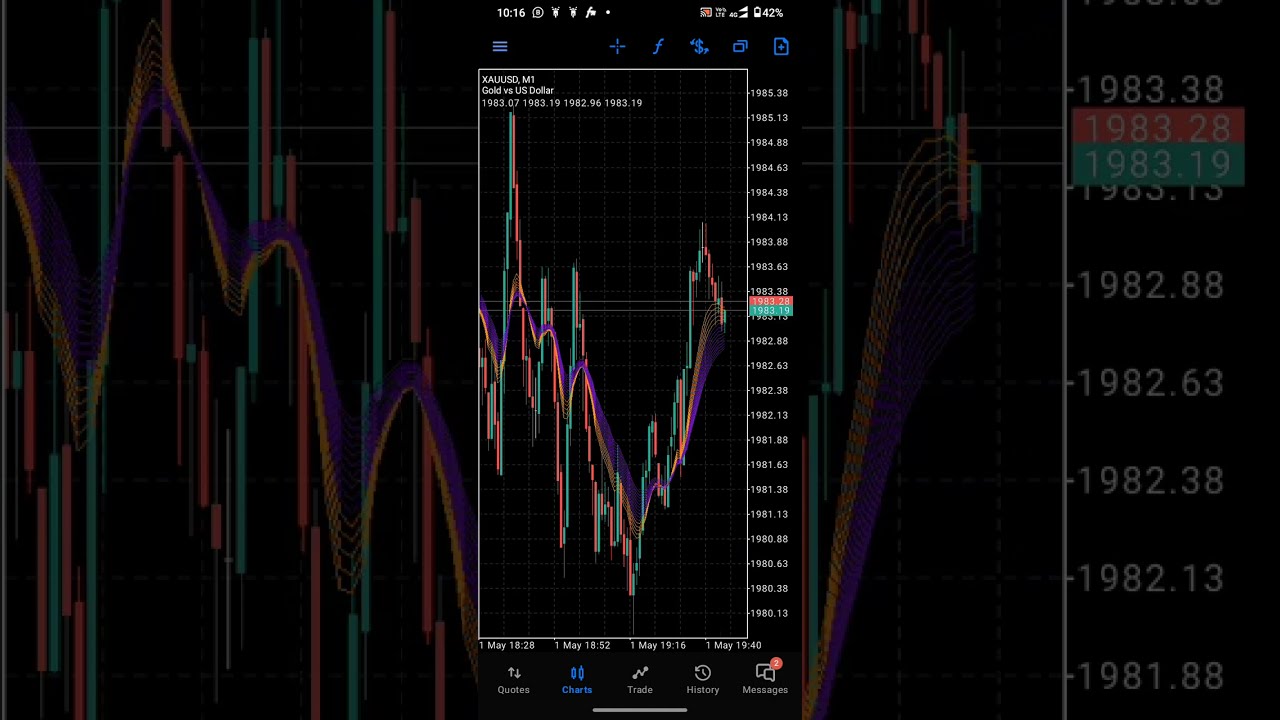
Task: Click the red ask price label 1983.28
Action: click(x=770, y=301)
